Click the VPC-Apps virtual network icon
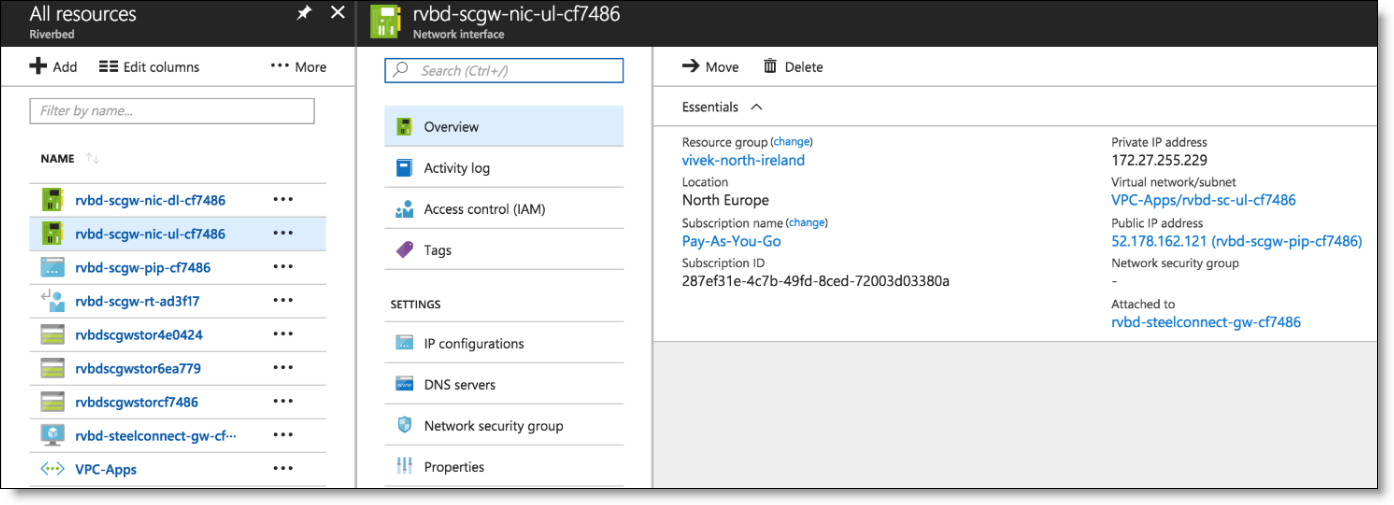The height and width of the screenshot is (505, 1394). pos(52,469)
